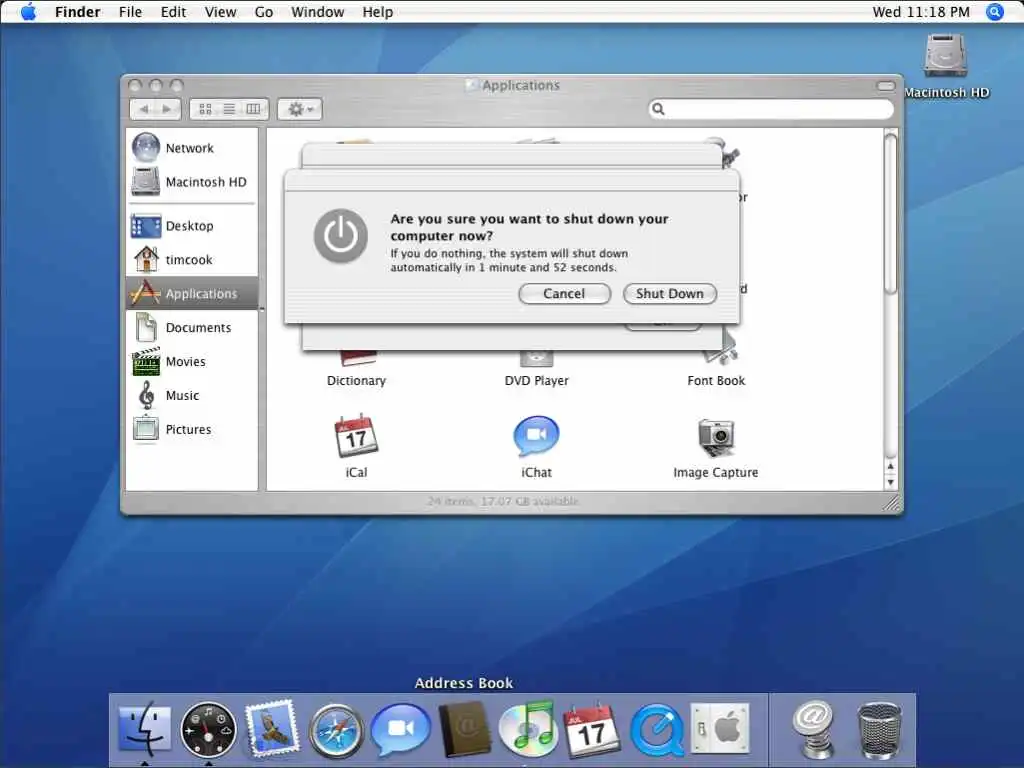Select Network in the sidebar
This screenshot has height=768, width=1024.
click(192, 148)
